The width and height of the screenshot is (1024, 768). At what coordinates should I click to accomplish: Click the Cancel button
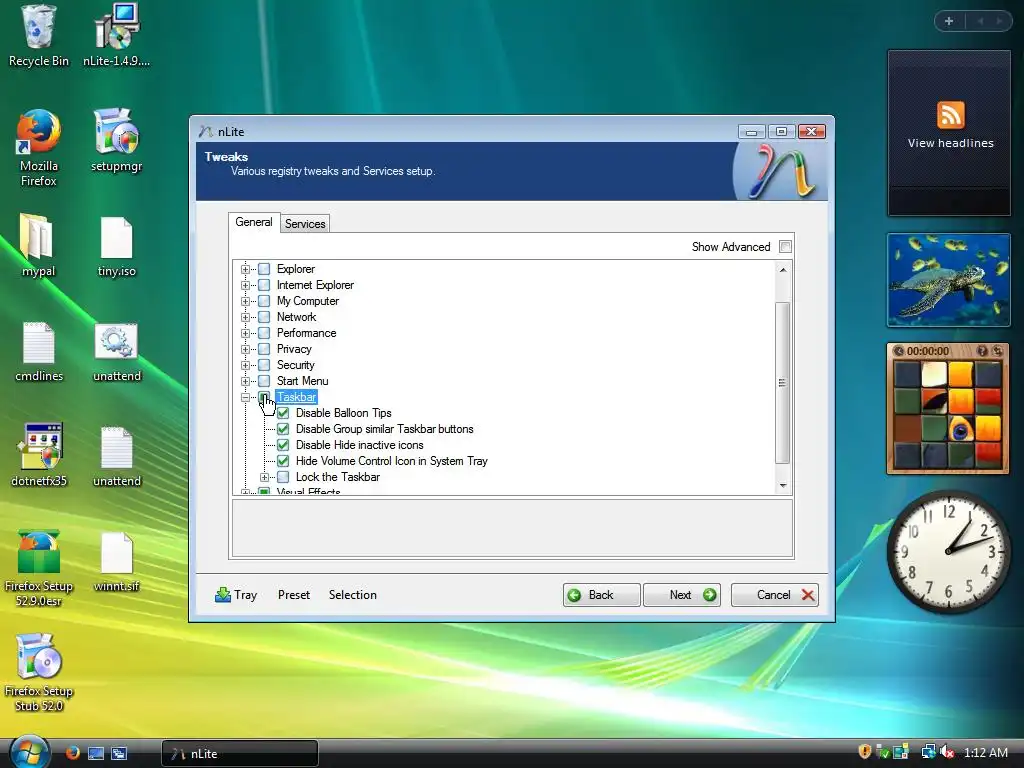pos(775,595)
